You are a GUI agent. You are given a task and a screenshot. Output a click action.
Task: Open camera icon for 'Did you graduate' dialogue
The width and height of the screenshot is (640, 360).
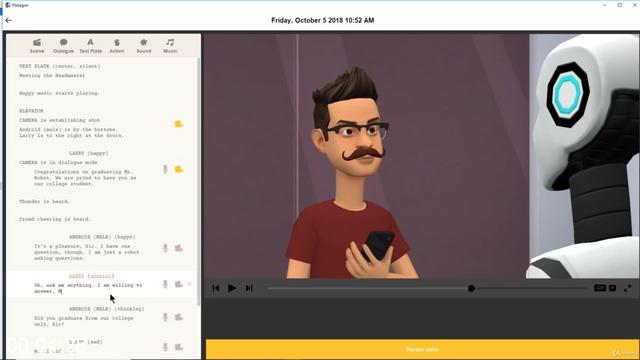point(178,317)
